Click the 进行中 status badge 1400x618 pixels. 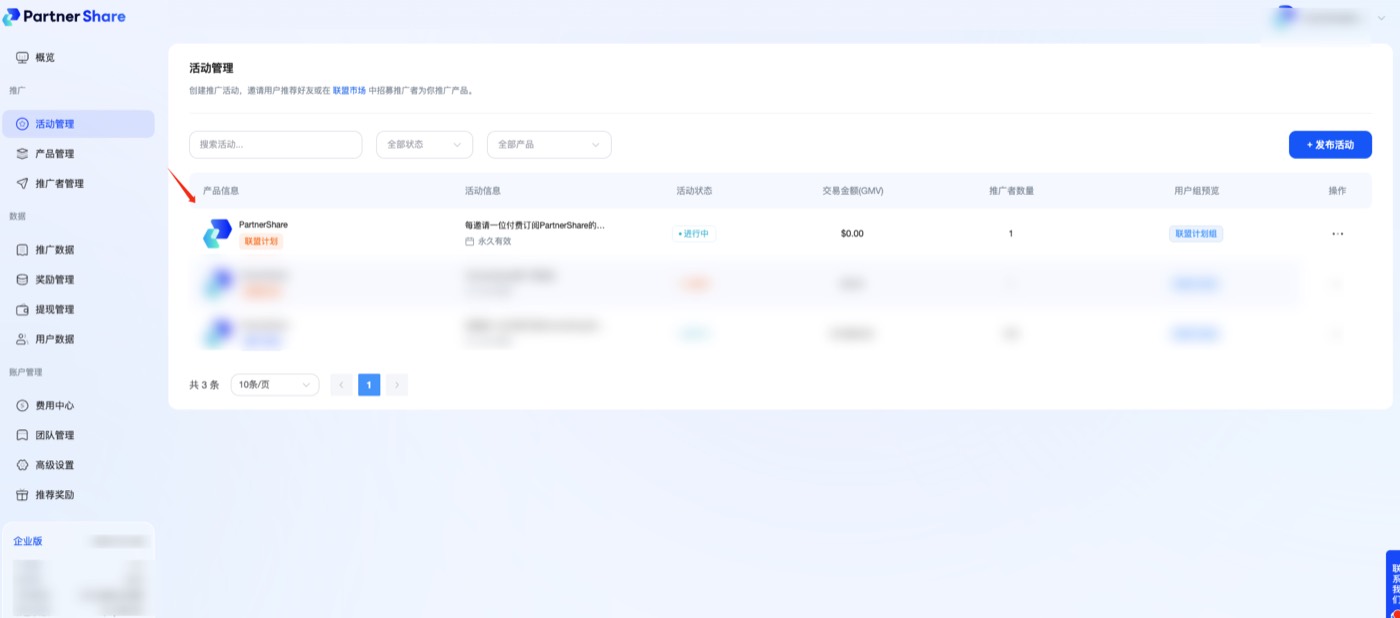(x=694, y=234)
